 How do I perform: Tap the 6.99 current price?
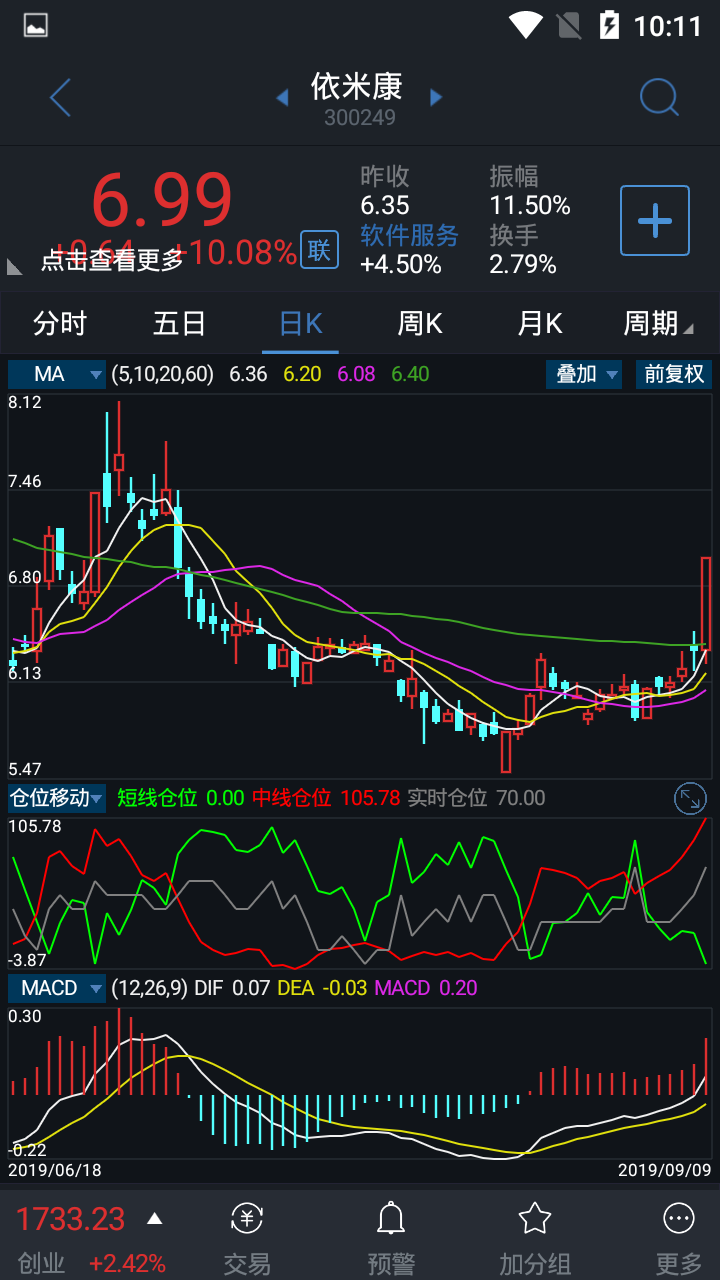(162, 200)
